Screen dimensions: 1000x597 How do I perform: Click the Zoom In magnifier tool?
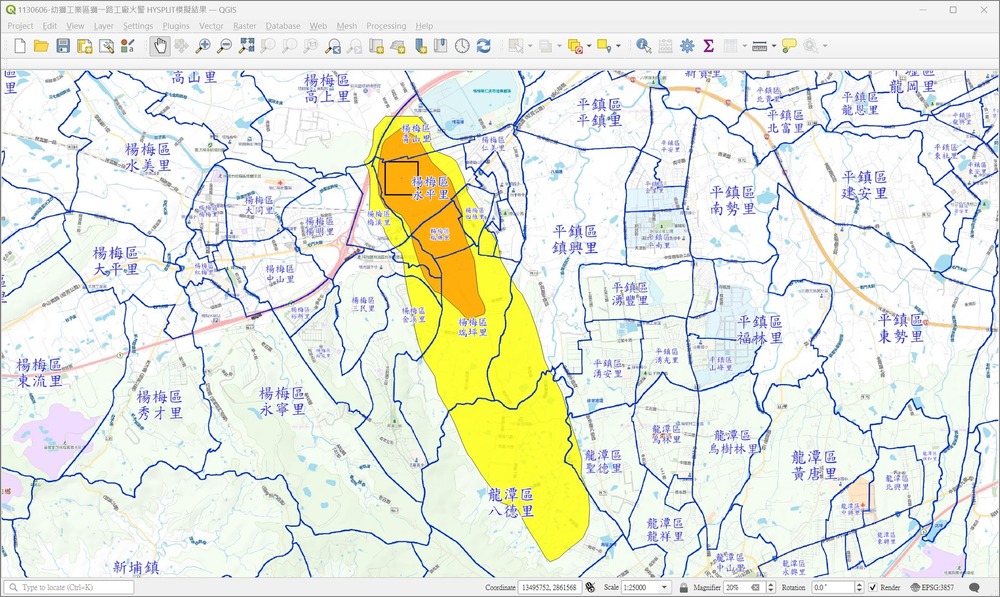pos(203,46)
